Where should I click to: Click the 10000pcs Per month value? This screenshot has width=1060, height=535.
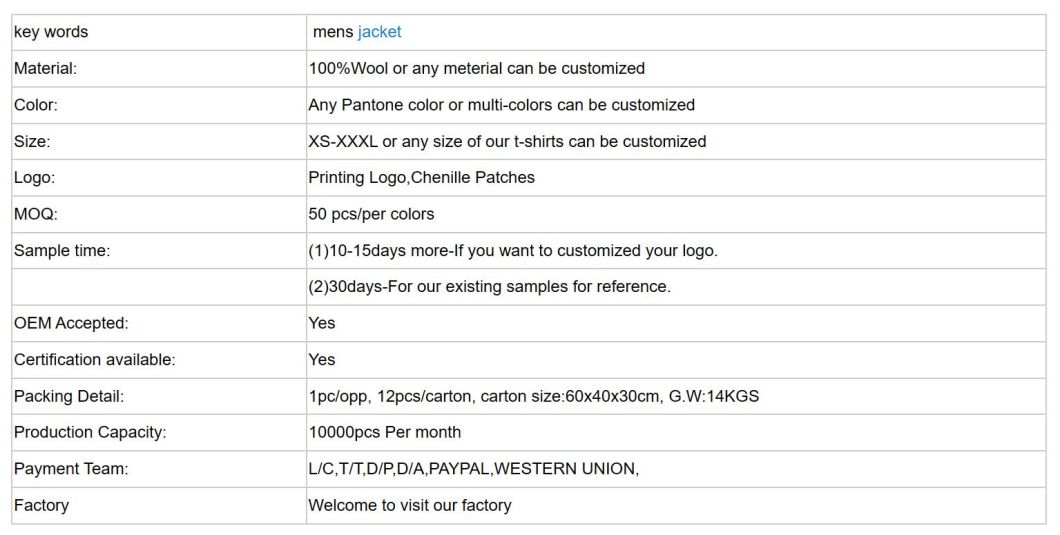(x=385, y=432)
